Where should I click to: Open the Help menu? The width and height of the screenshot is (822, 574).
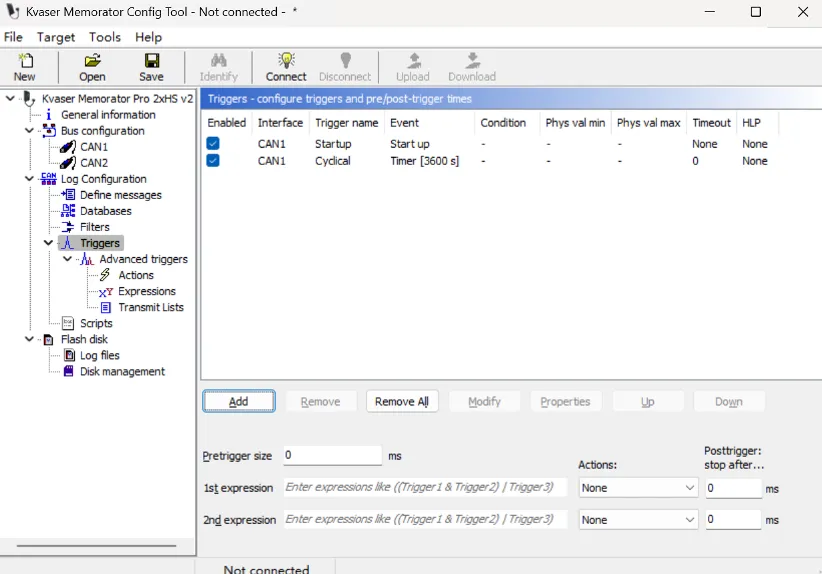[148, 37]
